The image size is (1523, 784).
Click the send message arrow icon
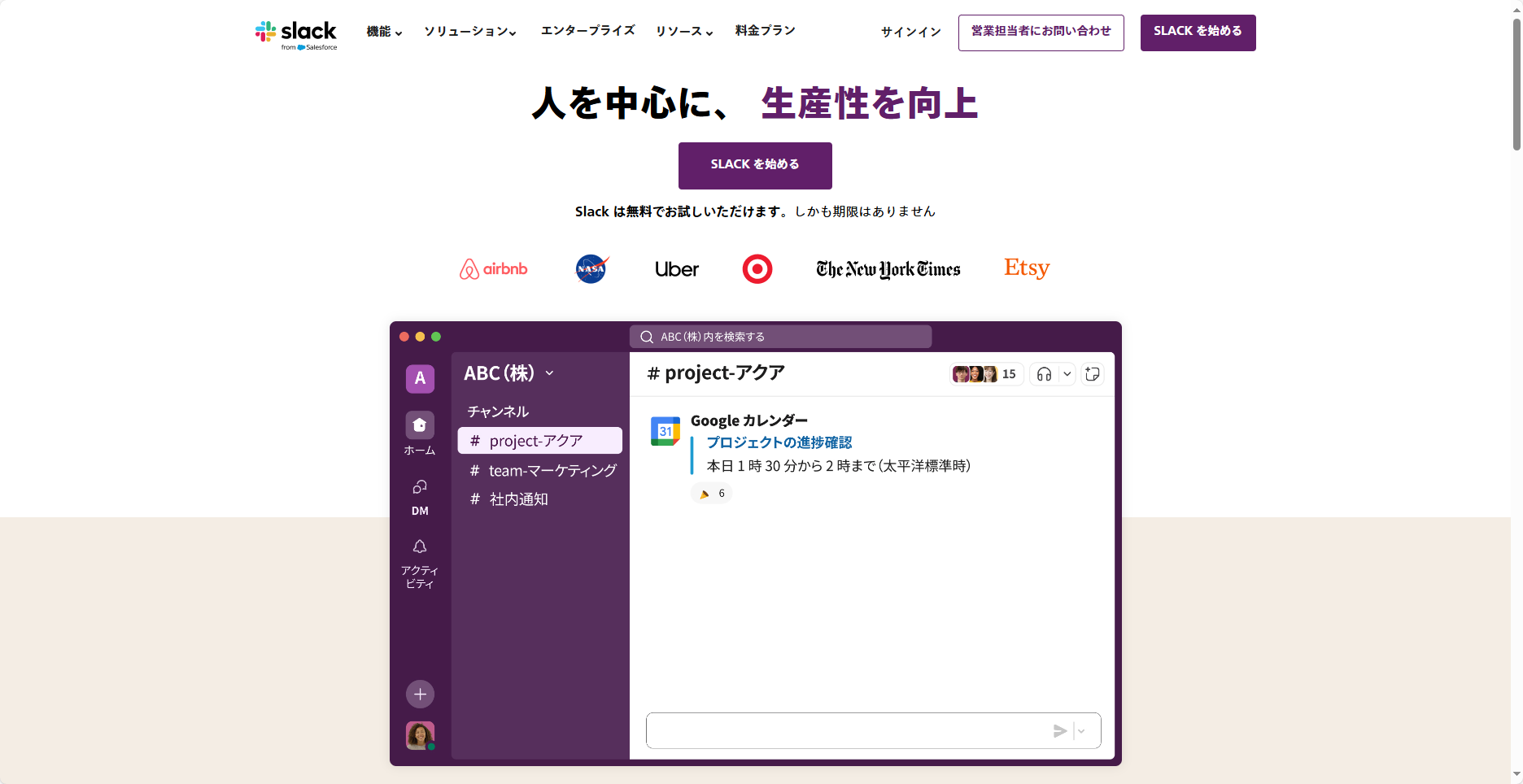[1060, 731]
